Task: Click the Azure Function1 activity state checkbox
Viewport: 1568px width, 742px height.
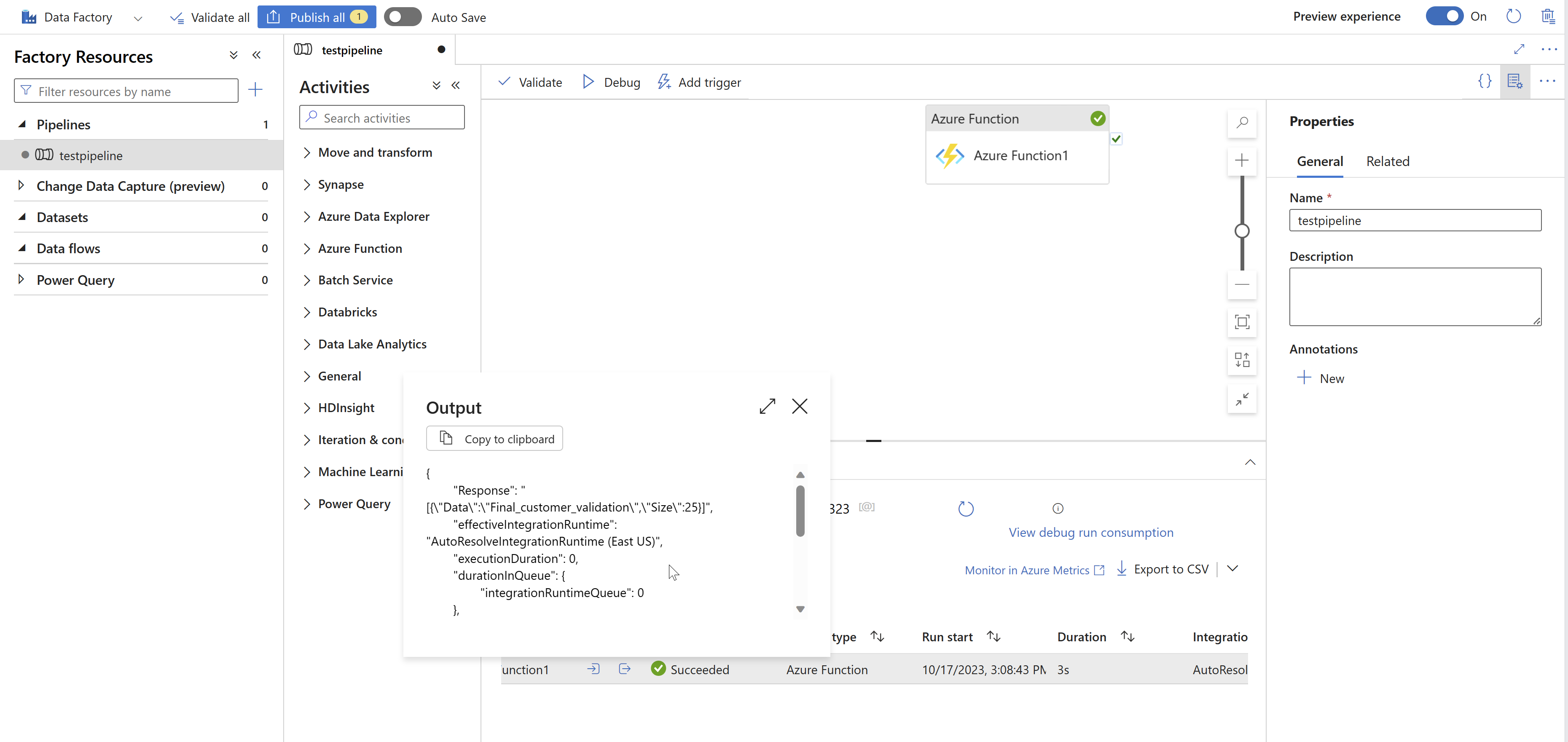Action: 1116,139
